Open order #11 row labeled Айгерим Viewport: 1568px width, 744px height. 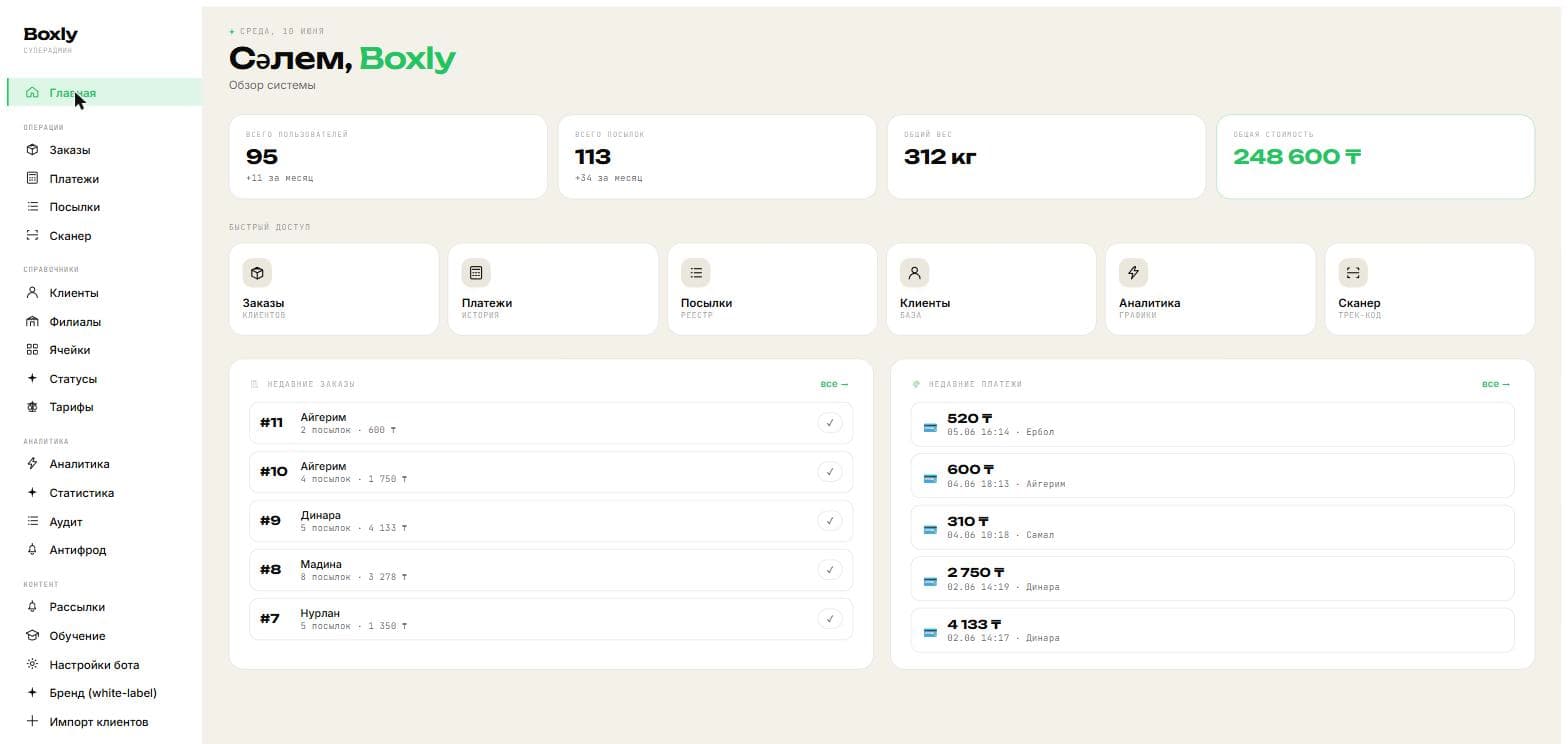551,423
